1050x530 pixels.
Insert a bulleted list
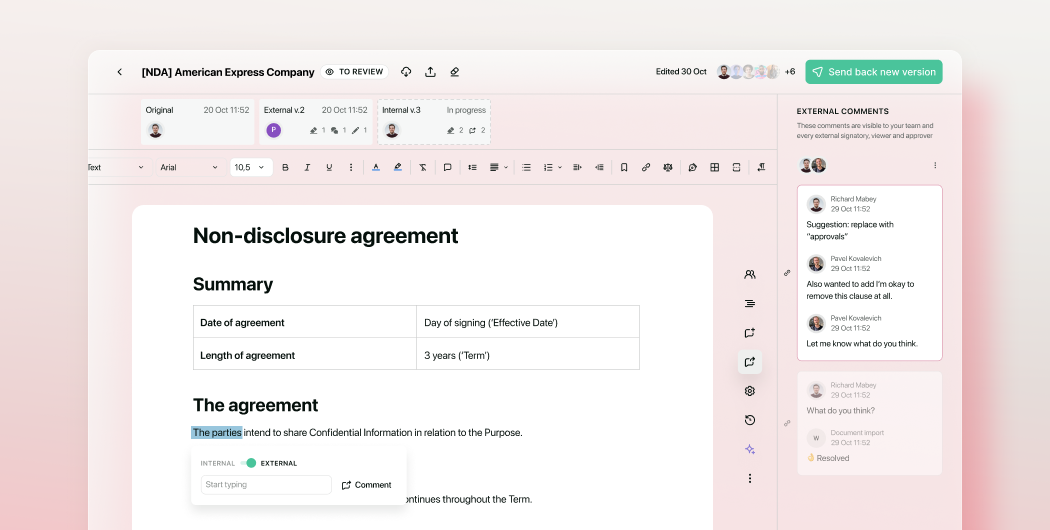tap(526, 168)
